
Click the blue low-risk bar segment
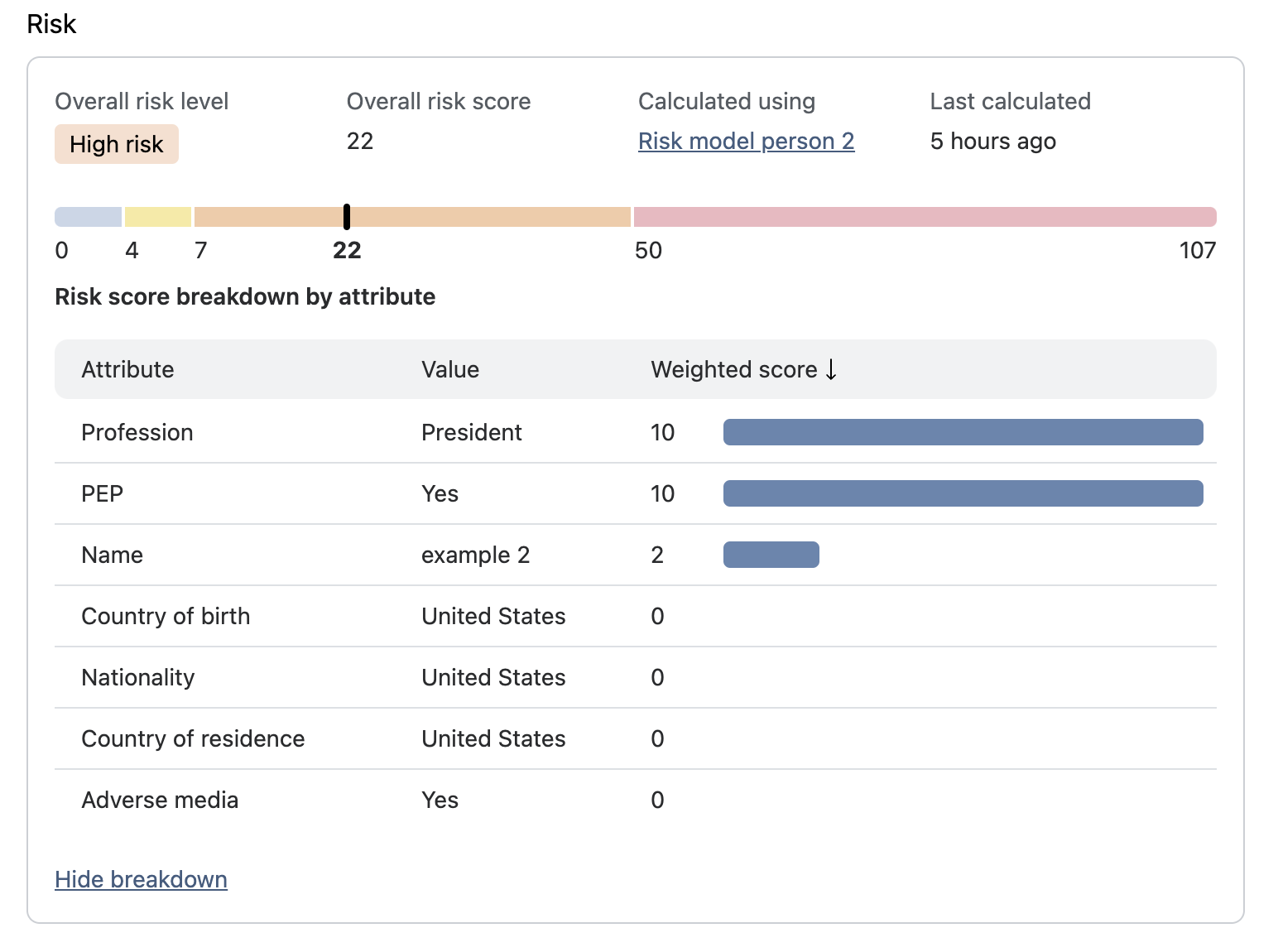(88, 217)
